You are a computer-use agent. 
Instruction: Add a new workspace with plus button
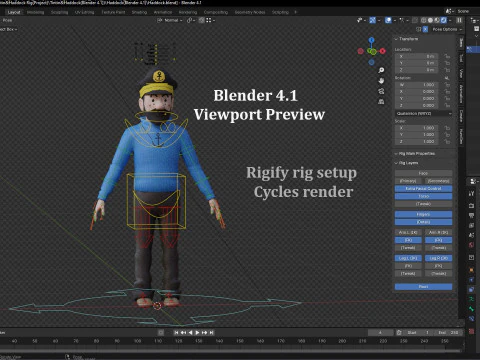(295, 12)
